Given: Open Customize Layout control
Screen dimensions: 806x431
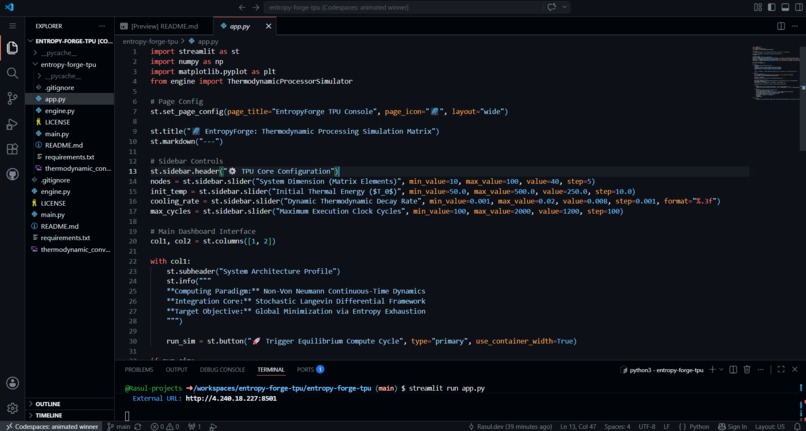Looking at the screenshot, I should tap(758, 7).
